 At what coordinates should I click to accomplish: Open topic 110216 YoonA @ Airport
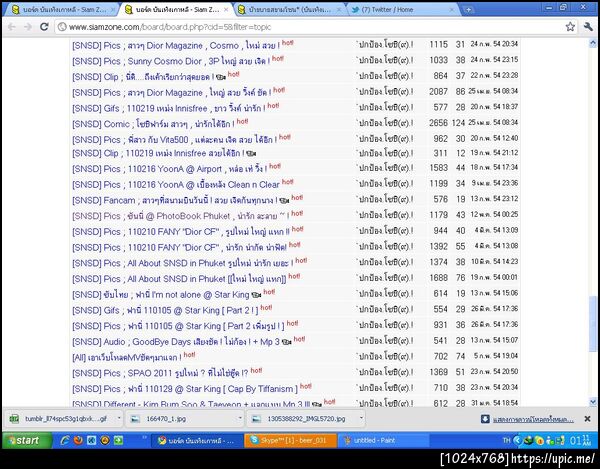pyautogui.click(x=170, y=169)
